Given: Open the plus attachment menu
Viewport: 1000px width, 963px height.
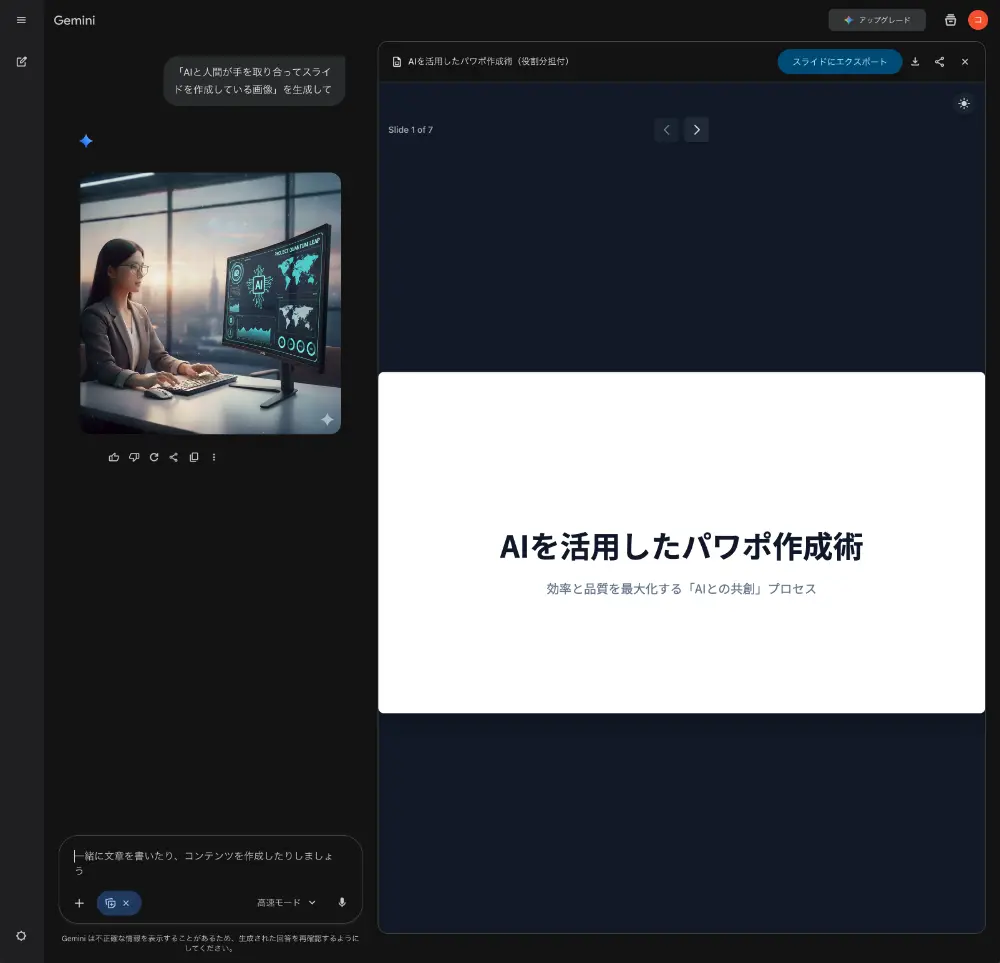Looking at the screenshot, I should (x=79, y=903).
